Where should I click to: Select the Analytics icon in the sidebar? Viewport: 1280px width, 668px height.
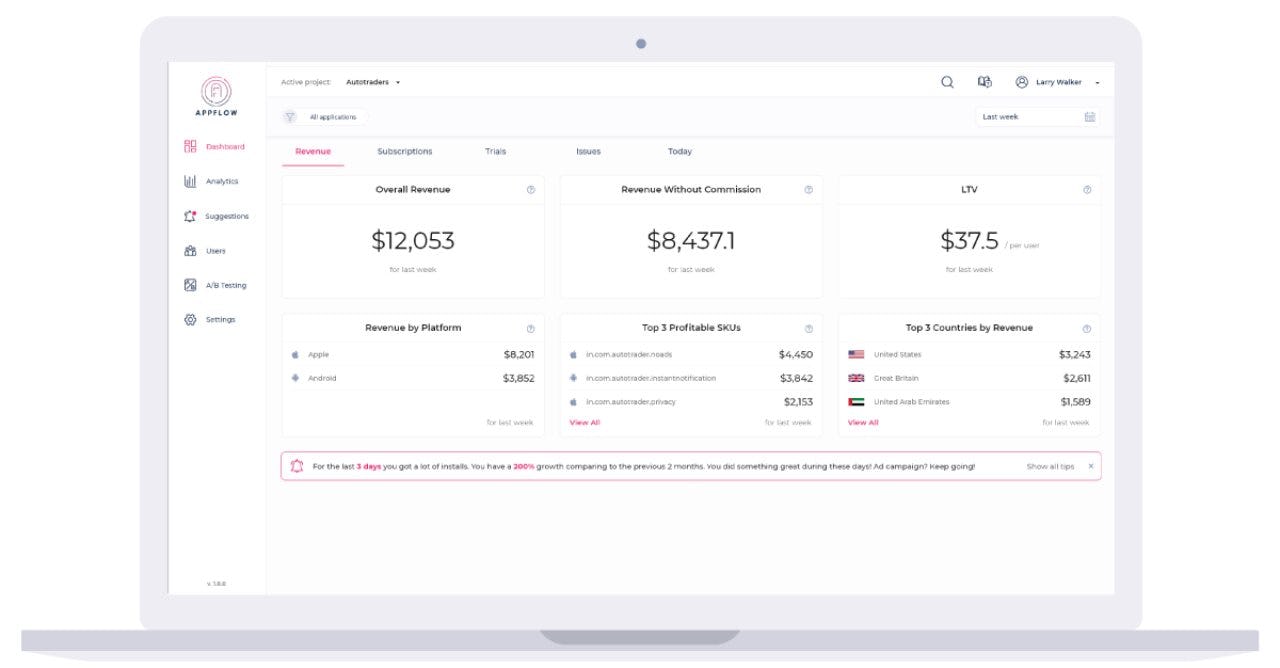click(x=190, y=181)
